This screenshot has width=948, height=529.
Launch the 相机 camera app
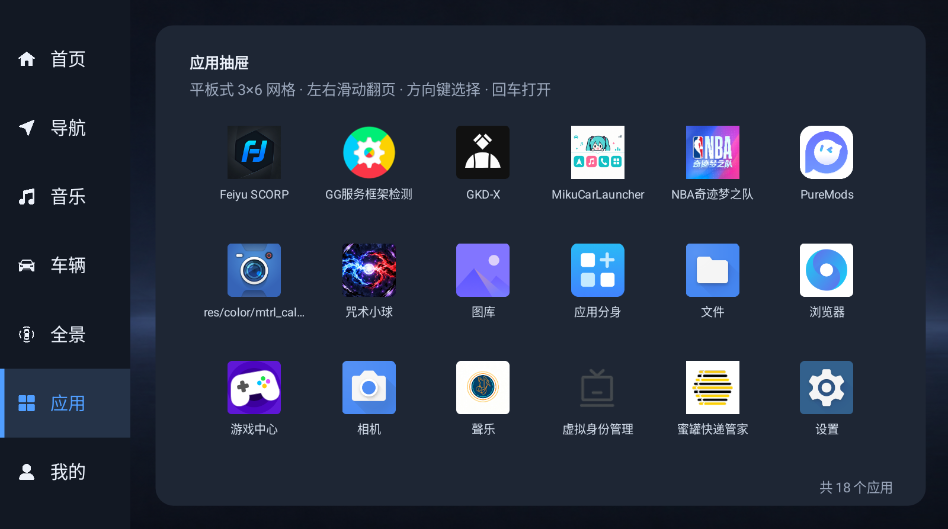[x=369, y=388]
